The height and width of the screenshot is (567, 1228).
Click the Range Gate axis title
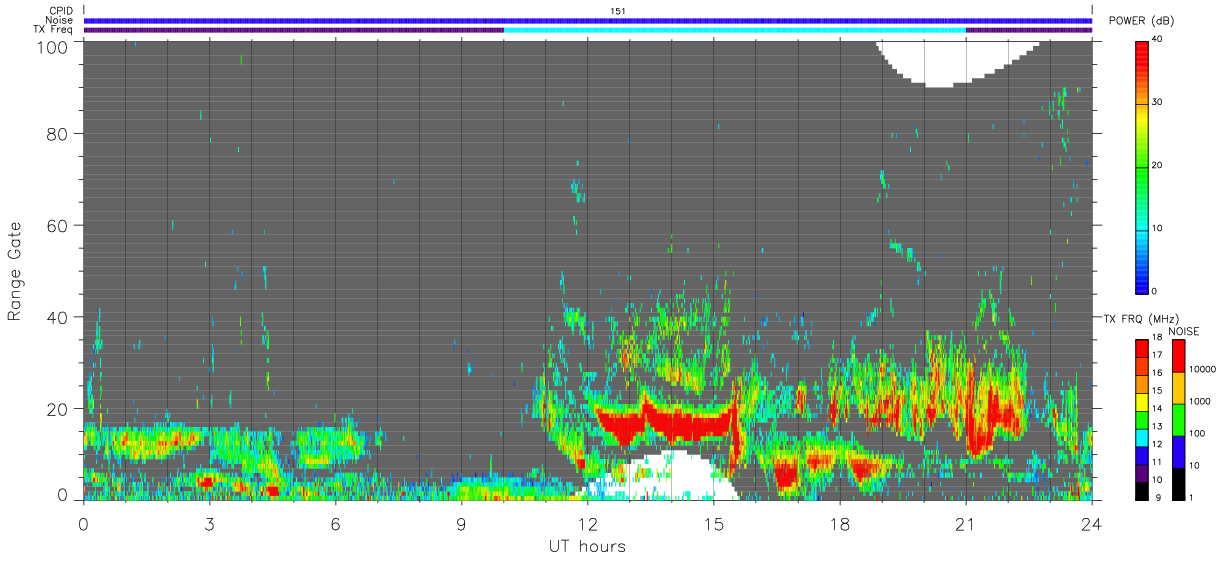tap(16, 271)
